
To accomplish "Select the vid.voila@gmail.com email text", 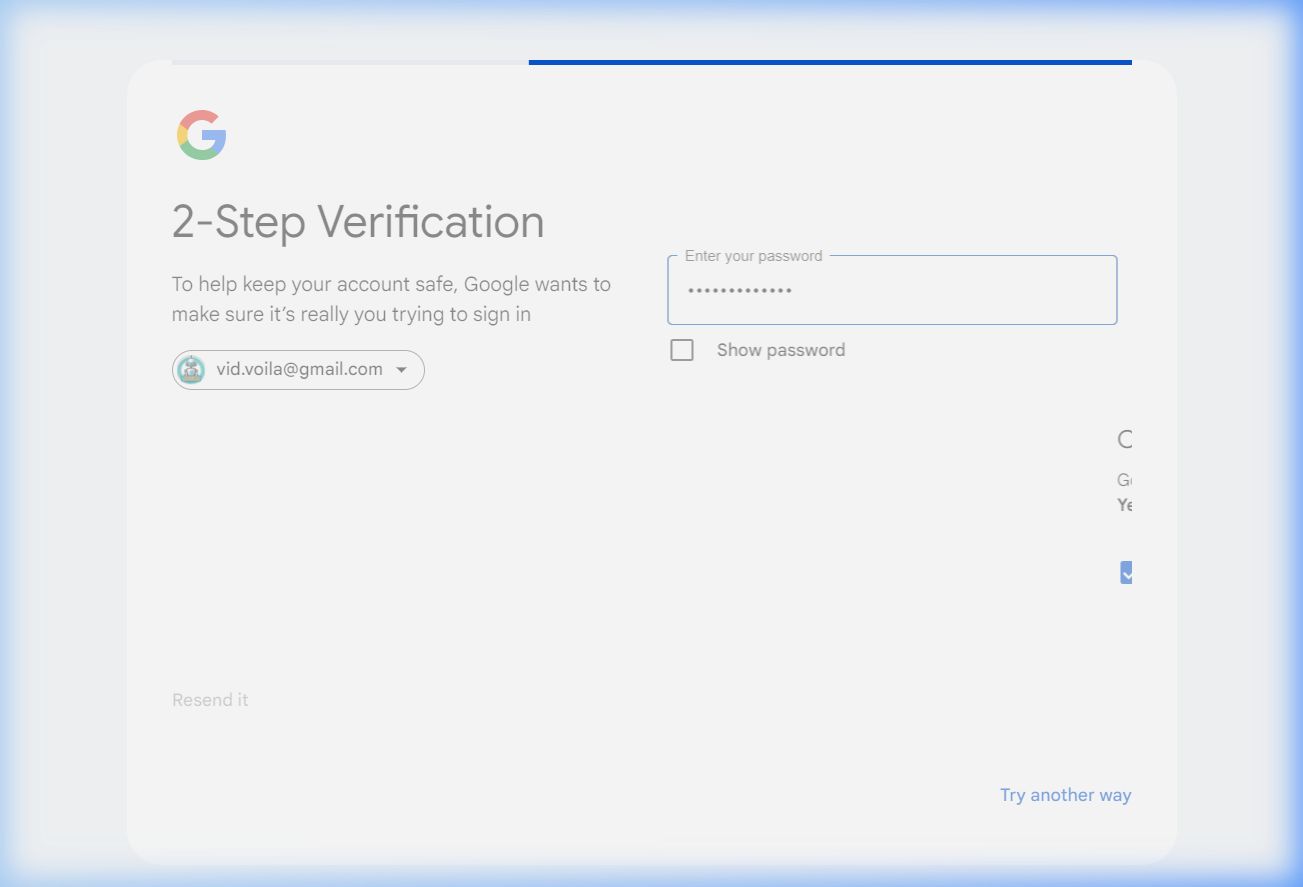I will point(299,369).
